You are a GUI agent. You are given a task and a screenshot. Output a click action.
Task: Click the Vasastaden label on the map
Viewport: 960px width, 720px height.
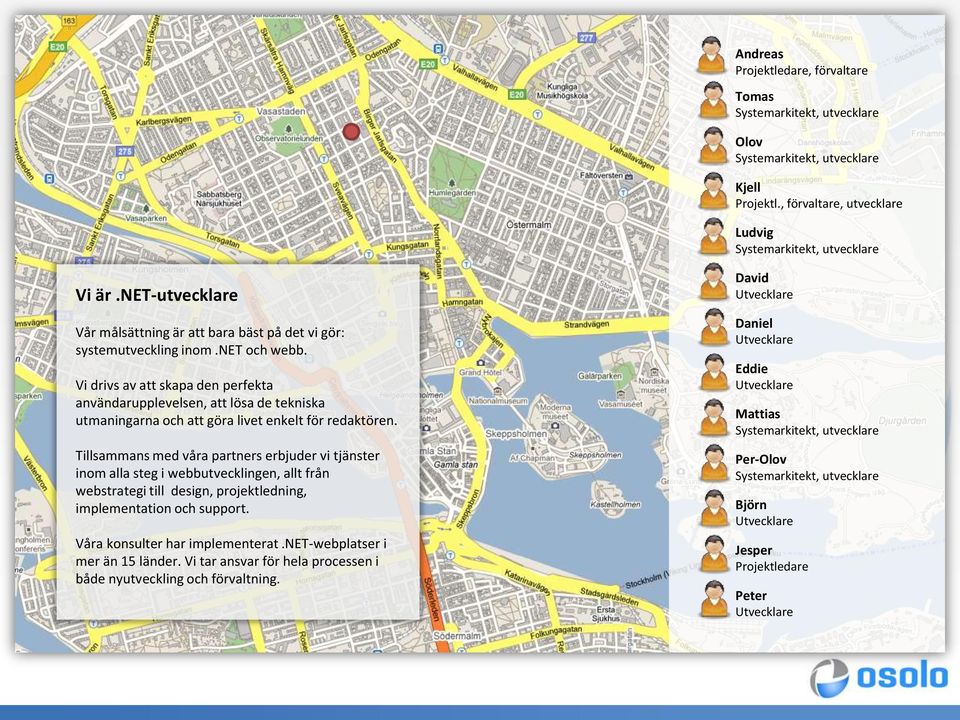pos(280,111)
